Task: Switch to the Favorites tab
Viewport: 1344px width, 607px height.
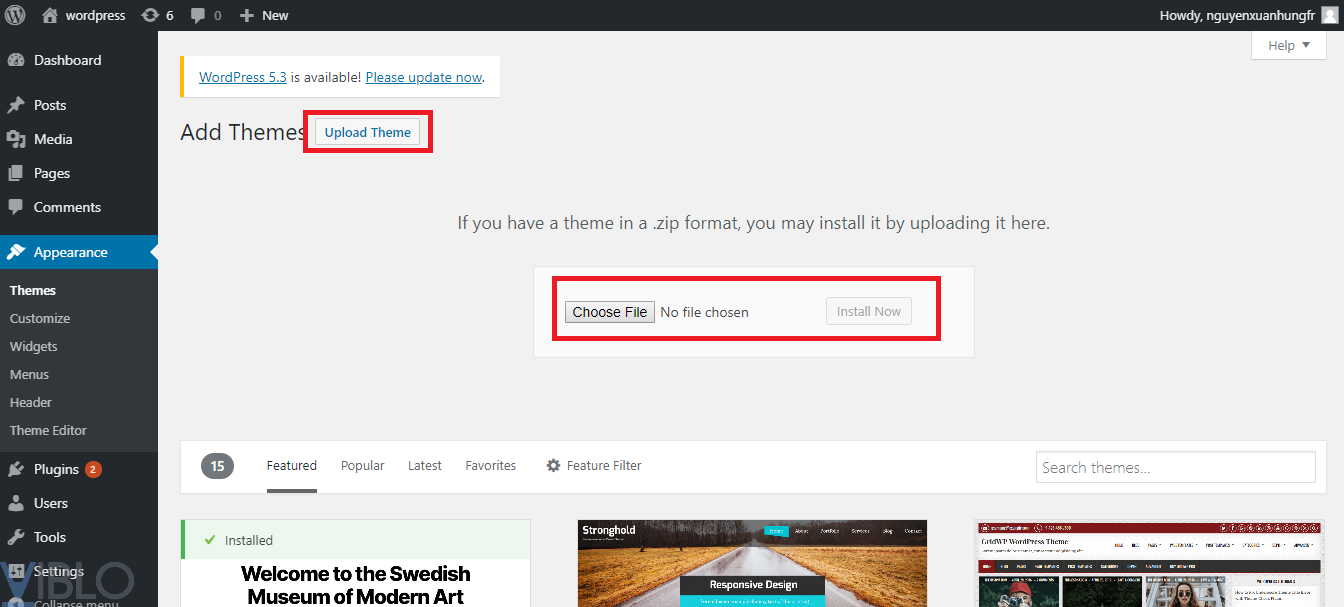Action: click(491, 465)
